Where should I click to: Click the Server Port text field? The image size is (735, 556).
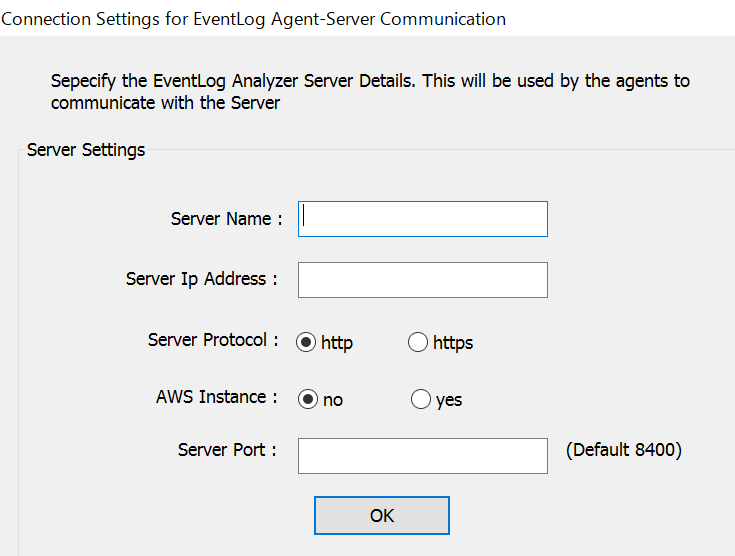pyautogui.click(x=423, y=455)
